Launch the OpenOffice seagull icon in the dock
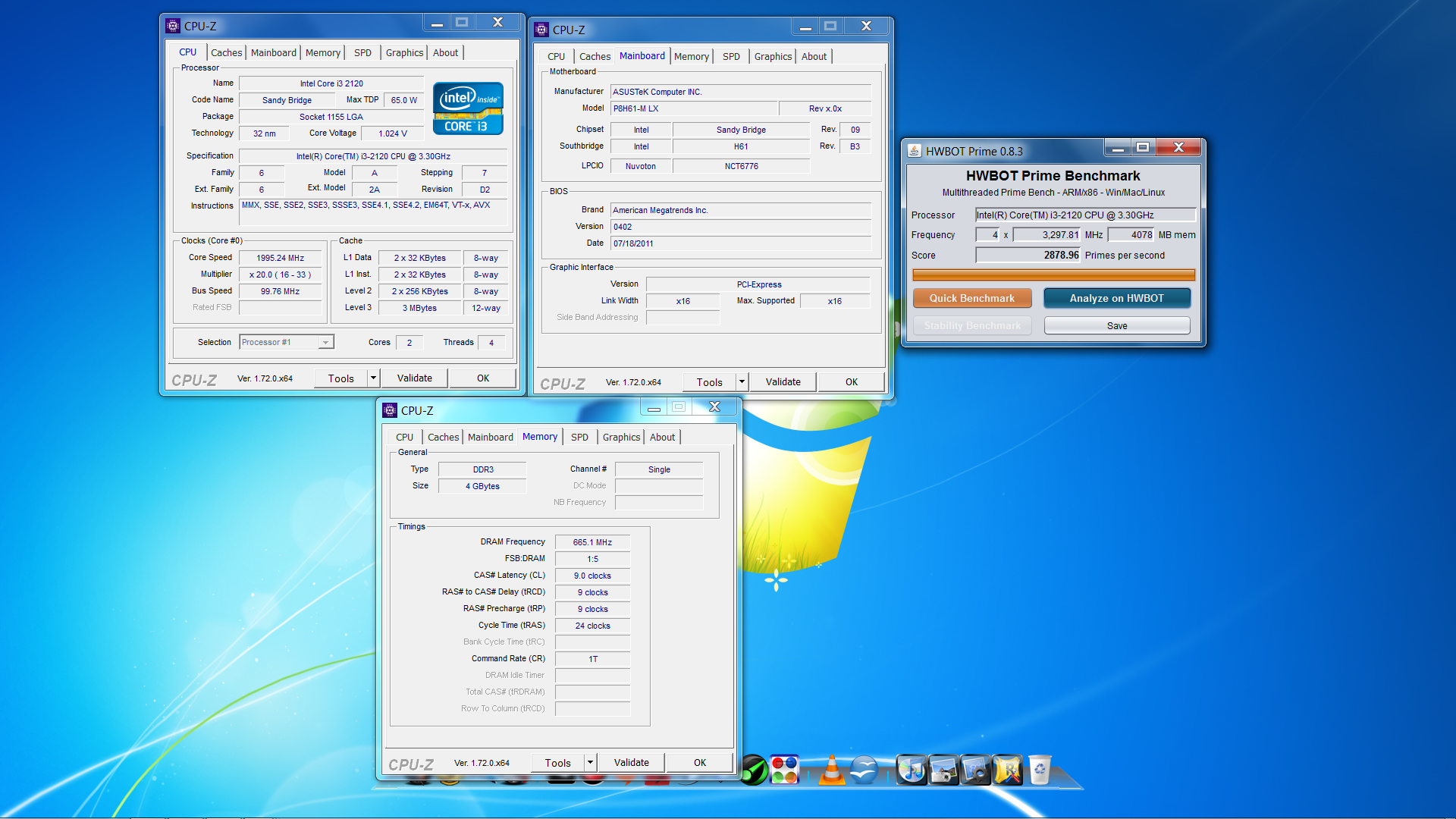The image size is (1456, 819). coord(864,770)
